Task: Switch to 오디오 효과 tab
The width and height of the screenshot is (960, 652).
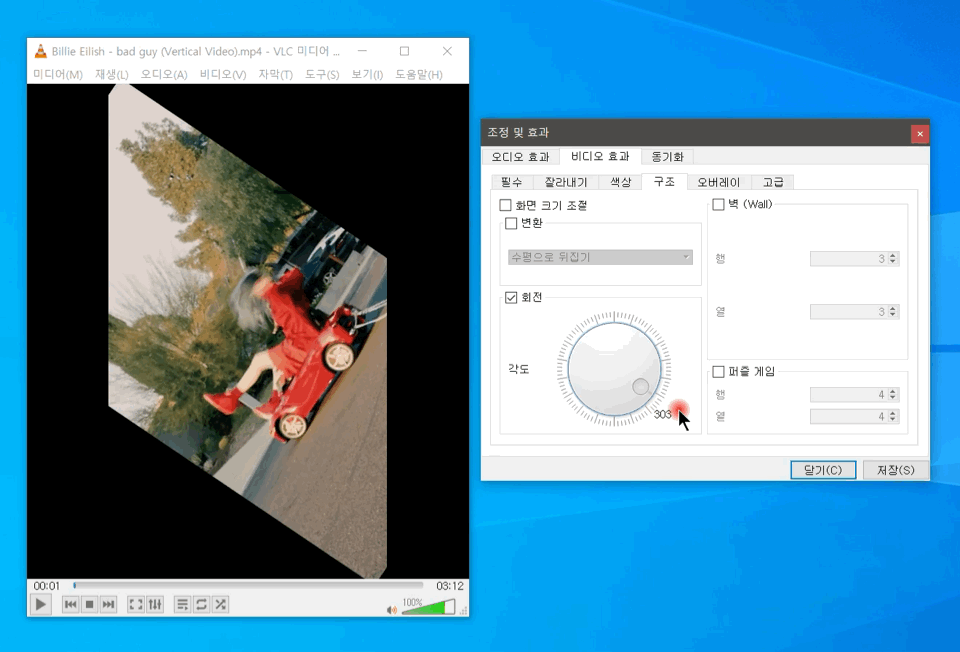Action: [520, 157]
